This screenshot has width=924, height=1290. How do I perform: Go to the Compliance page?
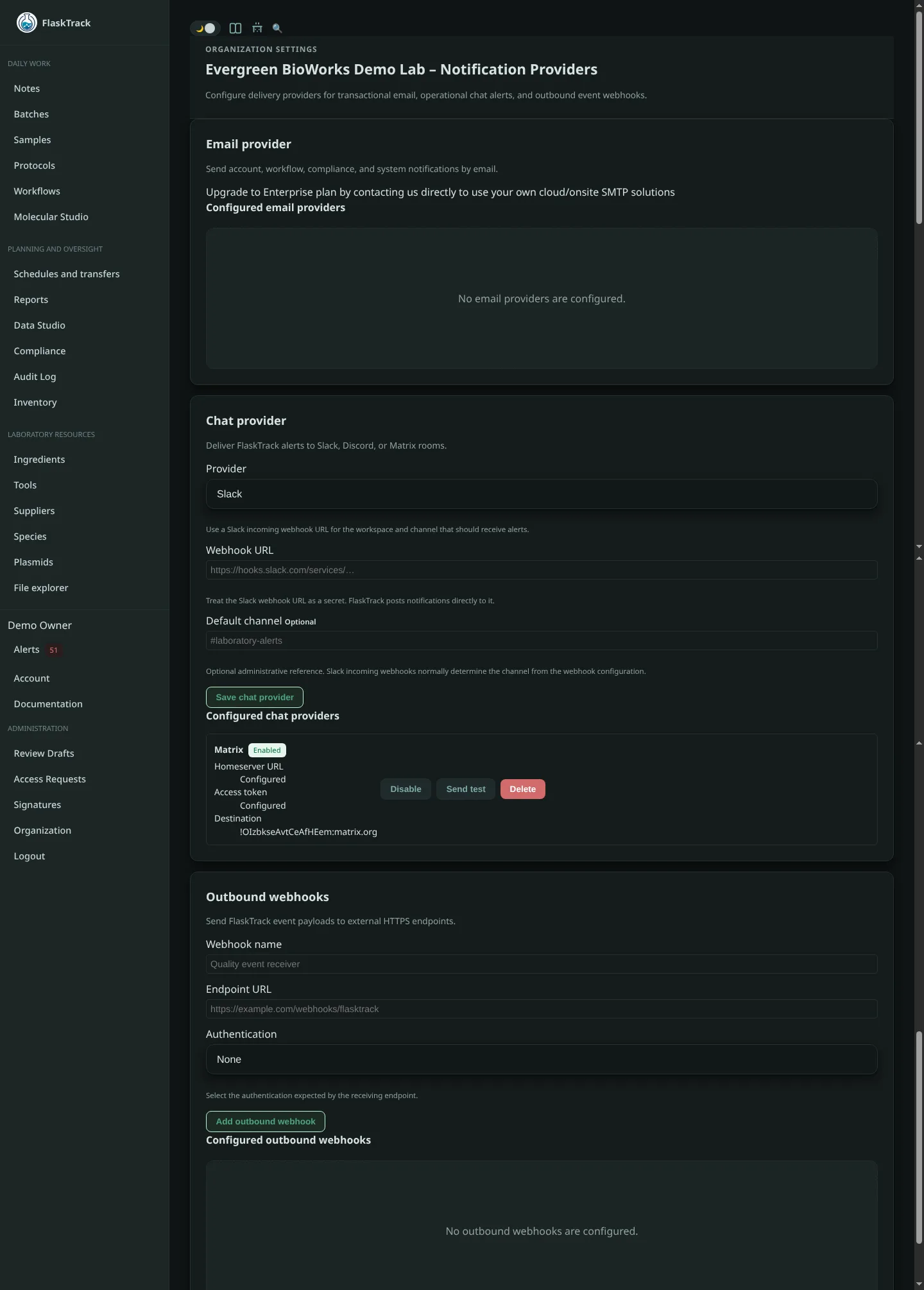(40, 351)
